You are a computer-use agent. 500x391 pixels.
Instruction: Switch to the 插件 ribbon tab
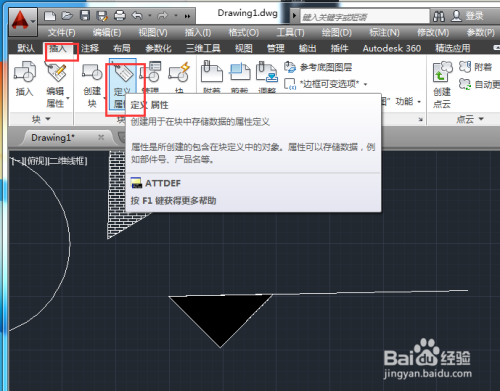(x=339, y=48)
